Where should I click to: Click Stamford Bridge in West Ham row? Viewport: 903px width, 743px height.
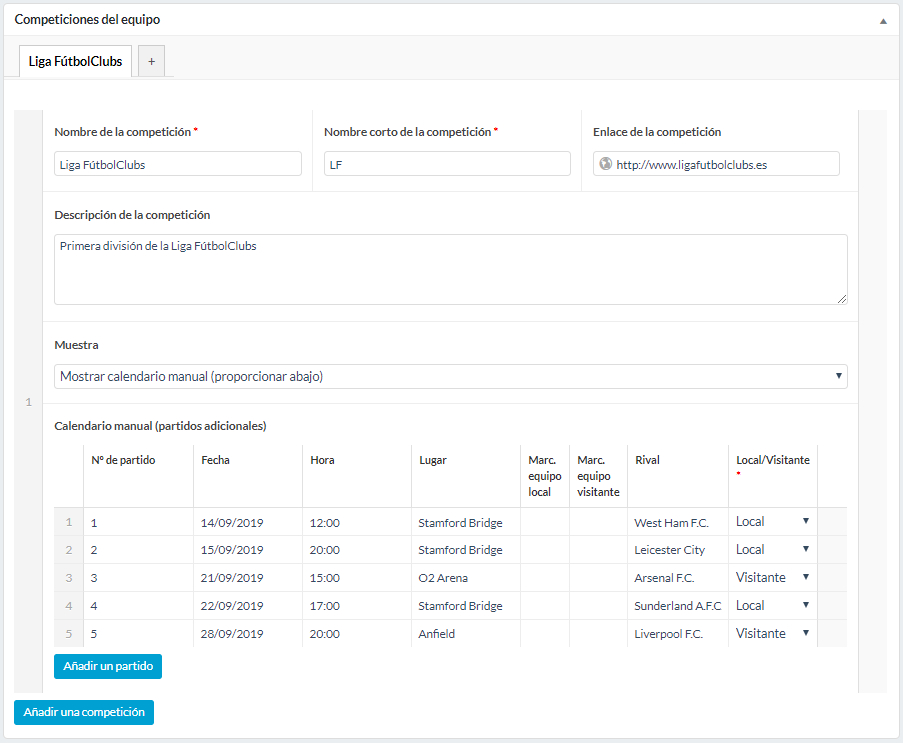click(x=466, y=522)
